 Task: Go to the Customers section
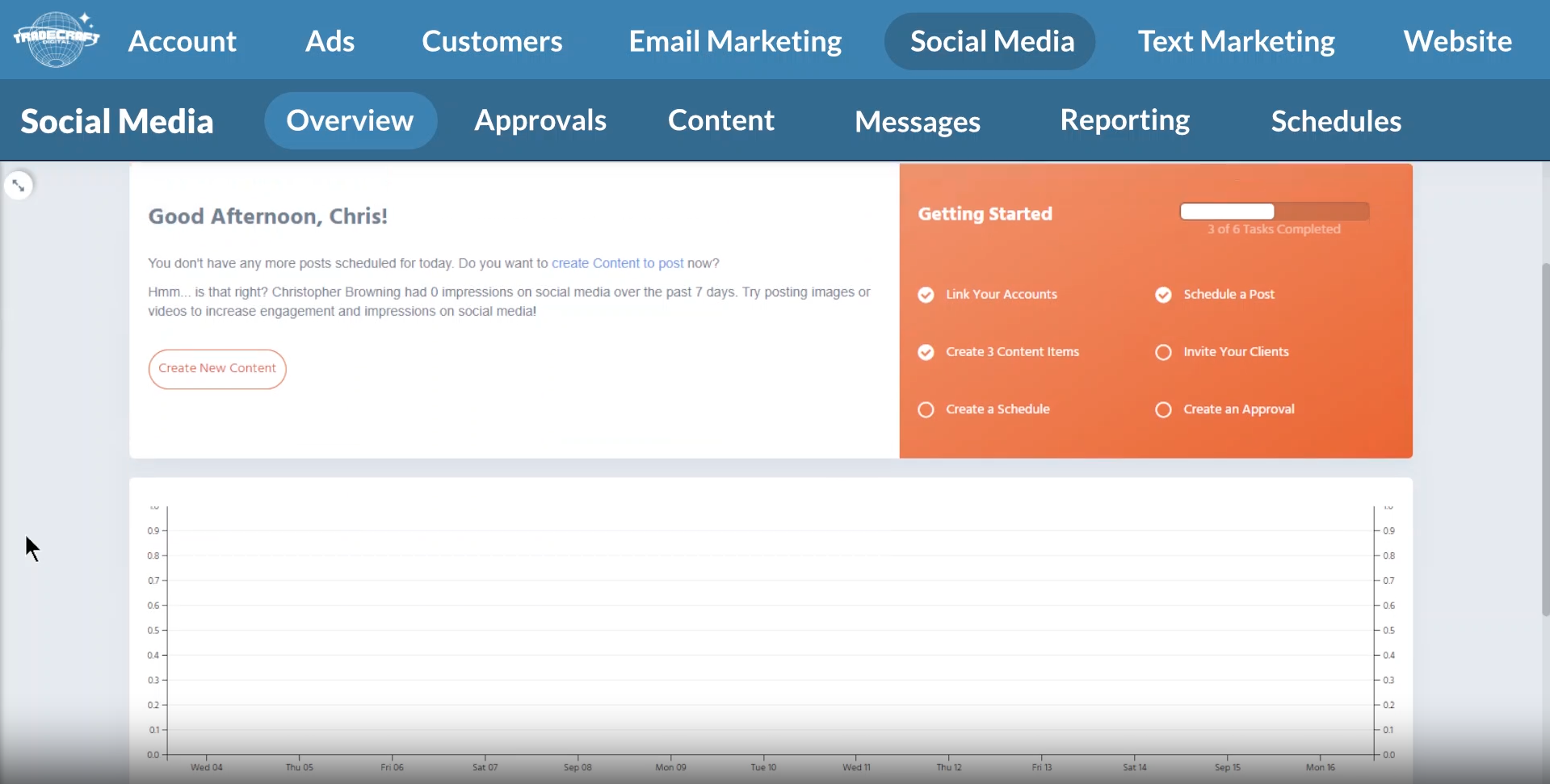tap(492, 41)
